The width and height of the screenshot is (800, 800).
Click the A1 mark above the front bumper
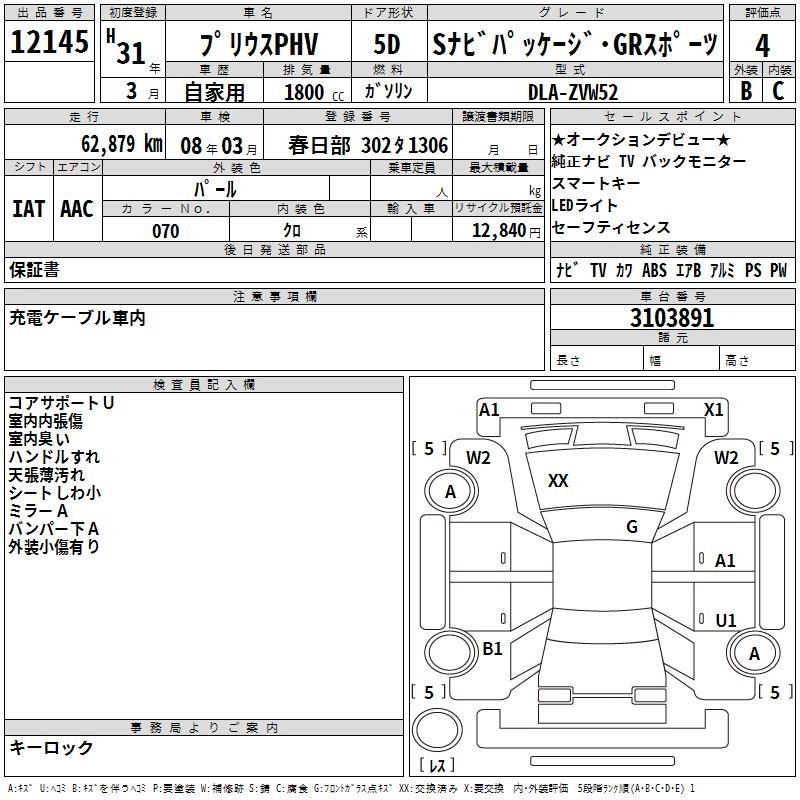[489, 409]
